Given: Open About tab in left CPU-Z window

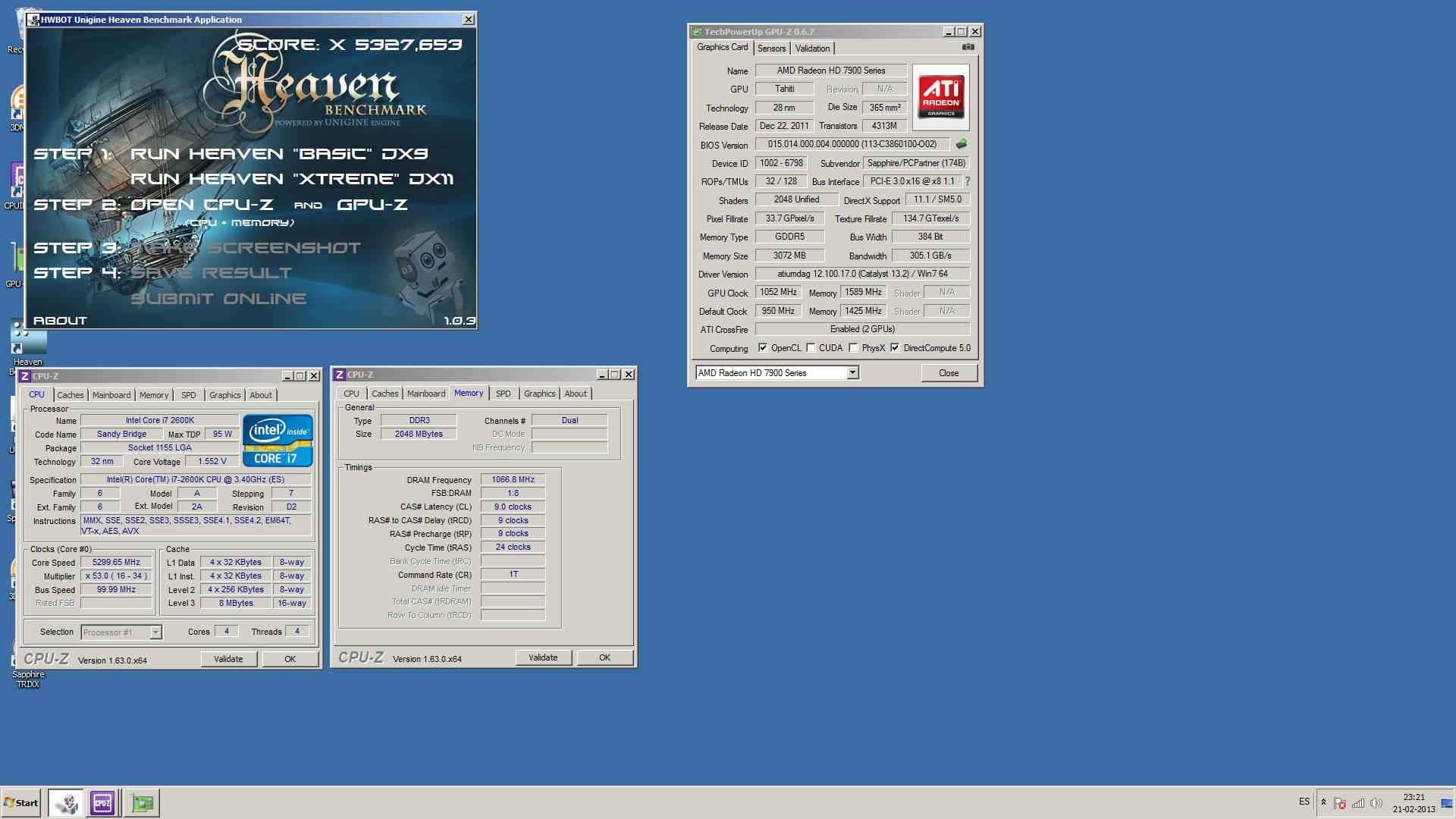Looking at the screenshot, I should (261, 395).
